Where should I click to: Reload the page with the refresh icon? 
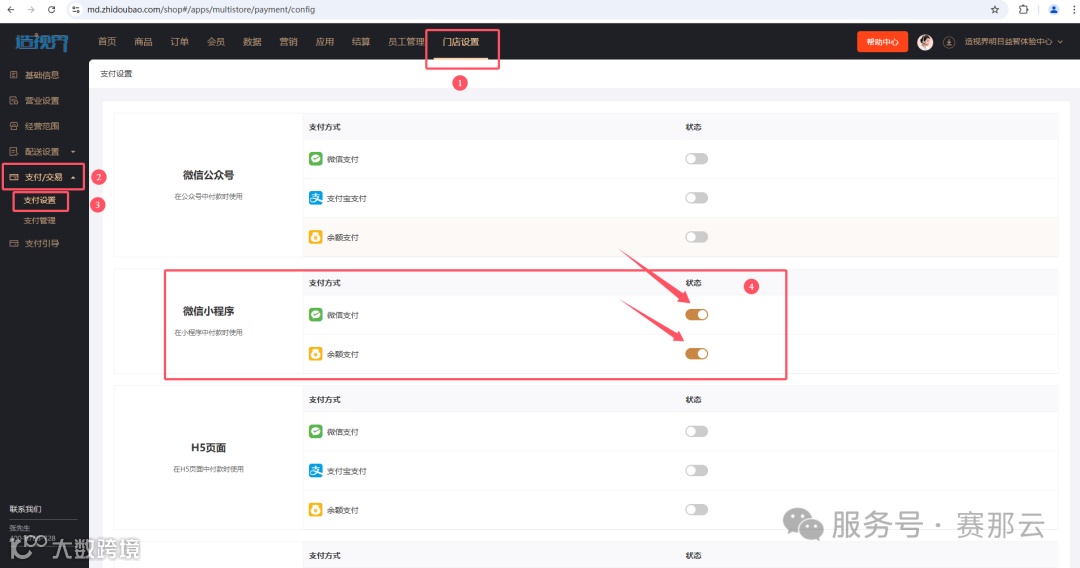(x=51, y=10)
